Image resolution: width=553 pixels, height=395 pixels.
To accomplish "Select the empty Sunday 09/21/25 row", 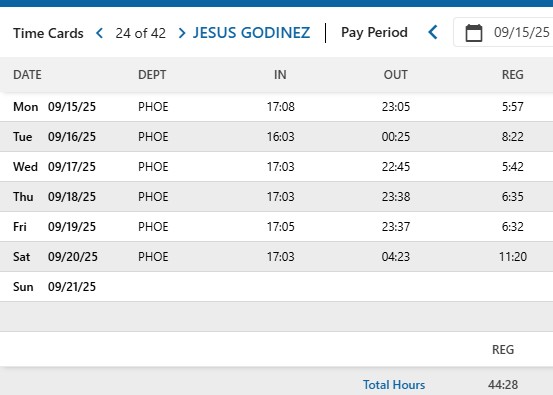I will [276, 287].
